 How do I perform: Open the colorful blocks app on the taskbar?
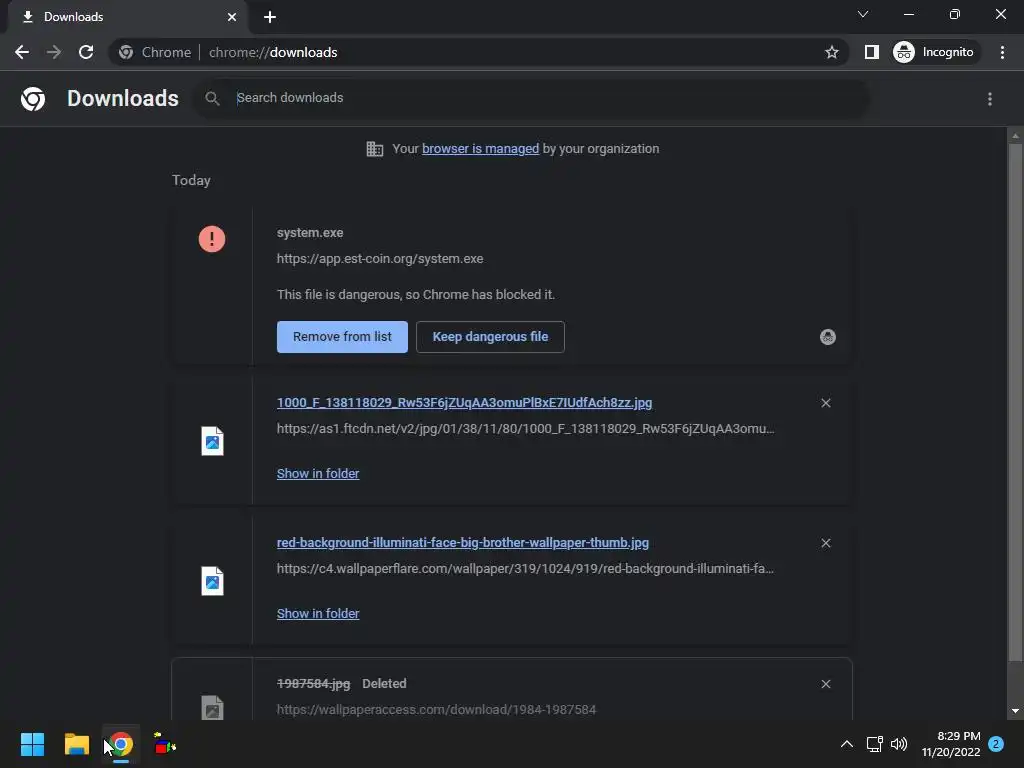pos(165,744)
